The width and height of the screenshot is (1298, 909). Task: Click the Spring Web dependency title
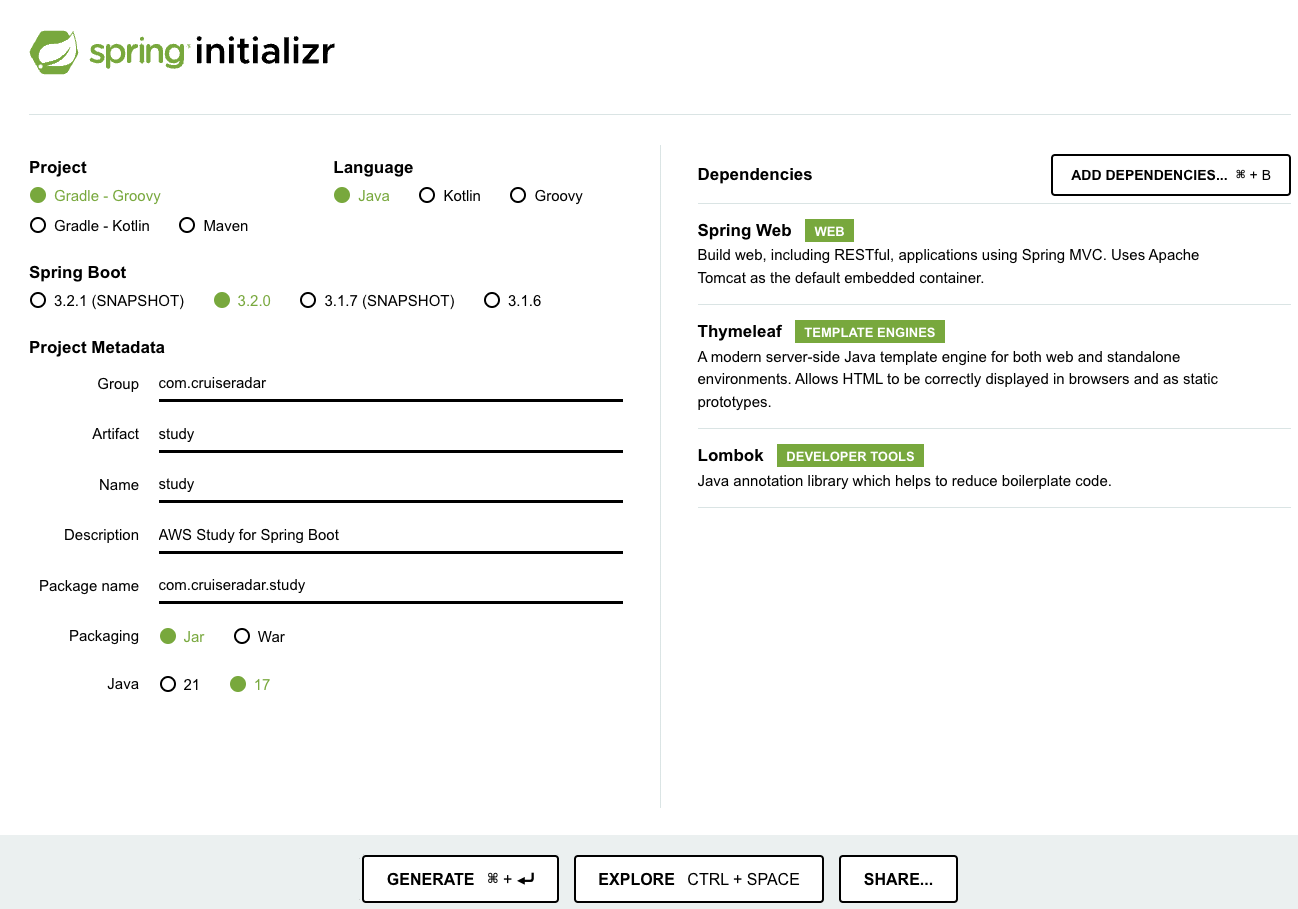click(x=744, y=231)
